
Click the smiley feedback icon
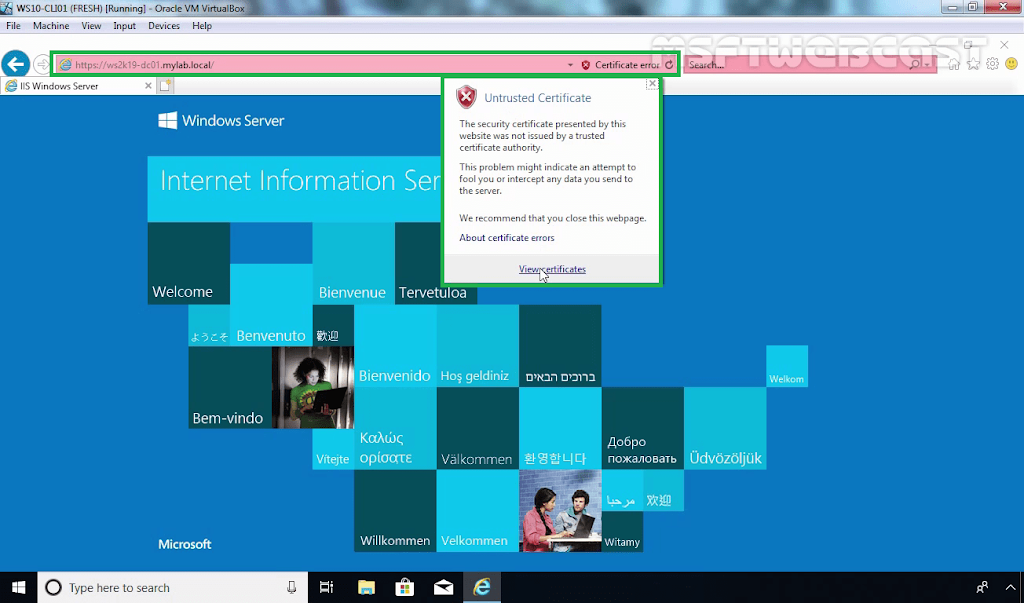(x=1012, y=64)
